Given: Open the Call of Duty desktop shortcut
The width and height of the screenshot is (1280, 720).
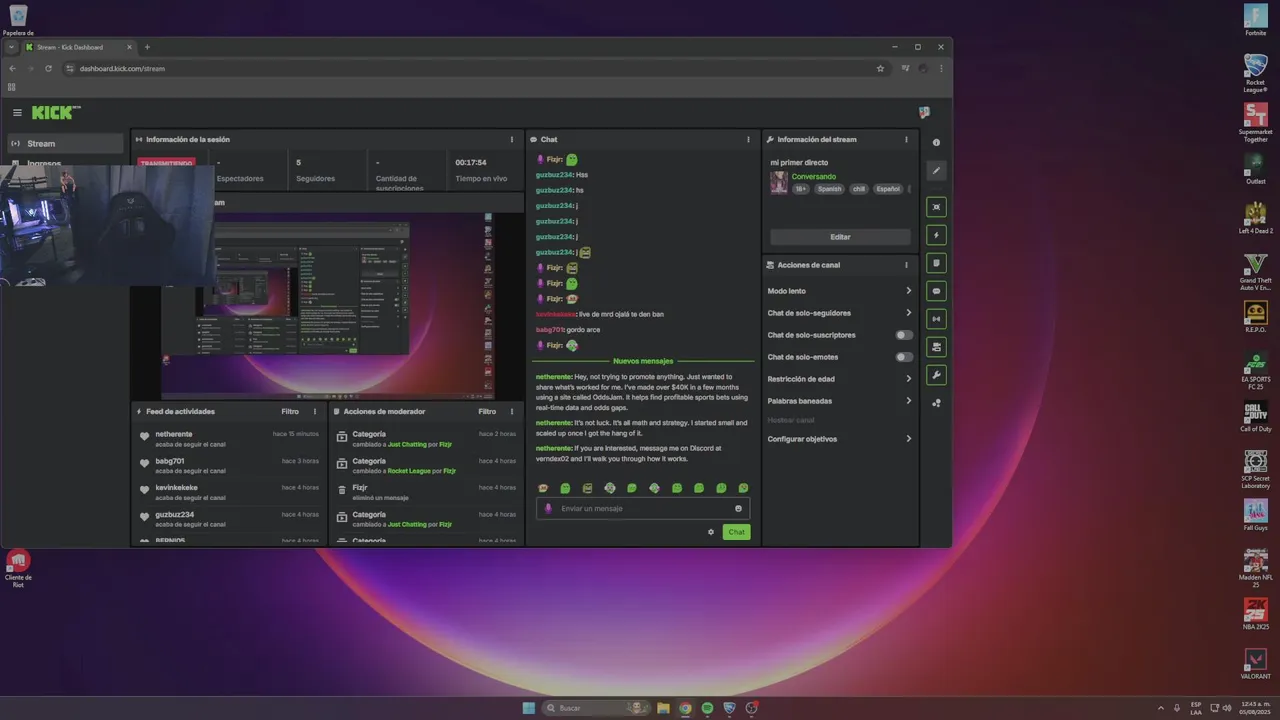Looking at the screenshot, I should tap(1256, 416).
